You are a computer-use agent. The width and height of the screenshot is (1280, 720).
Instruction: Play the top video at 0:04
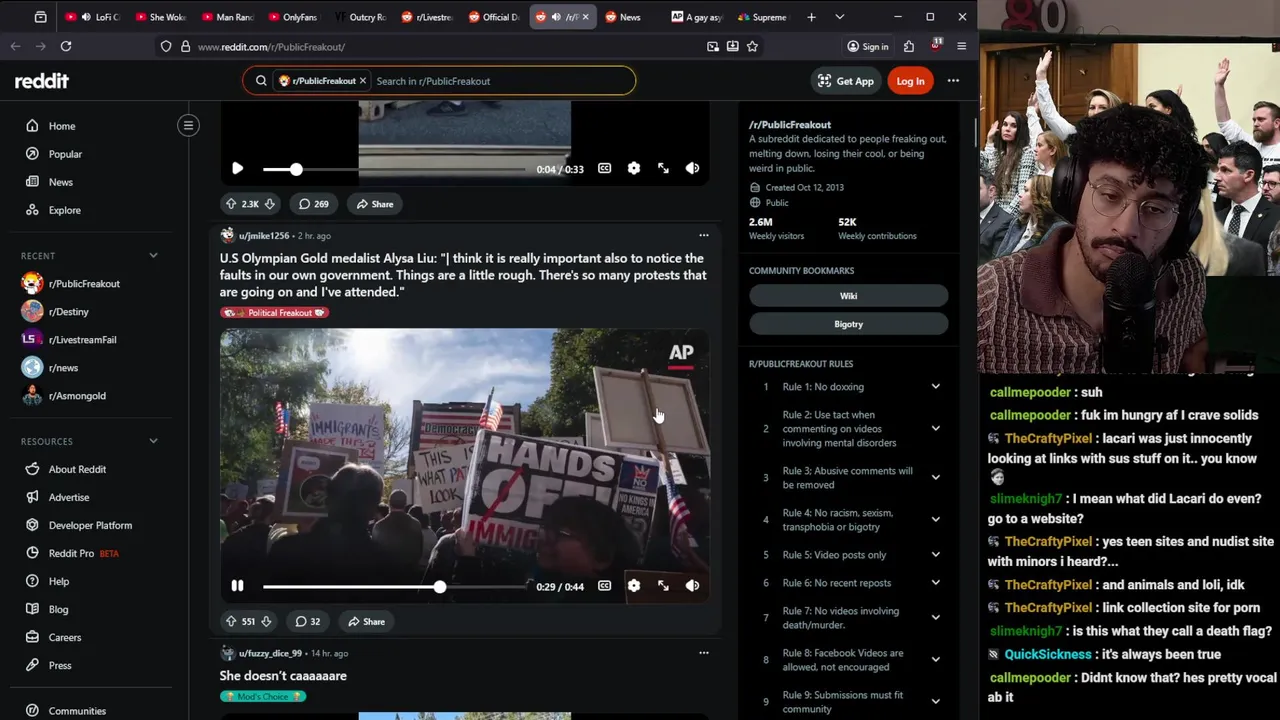point(237,169)
